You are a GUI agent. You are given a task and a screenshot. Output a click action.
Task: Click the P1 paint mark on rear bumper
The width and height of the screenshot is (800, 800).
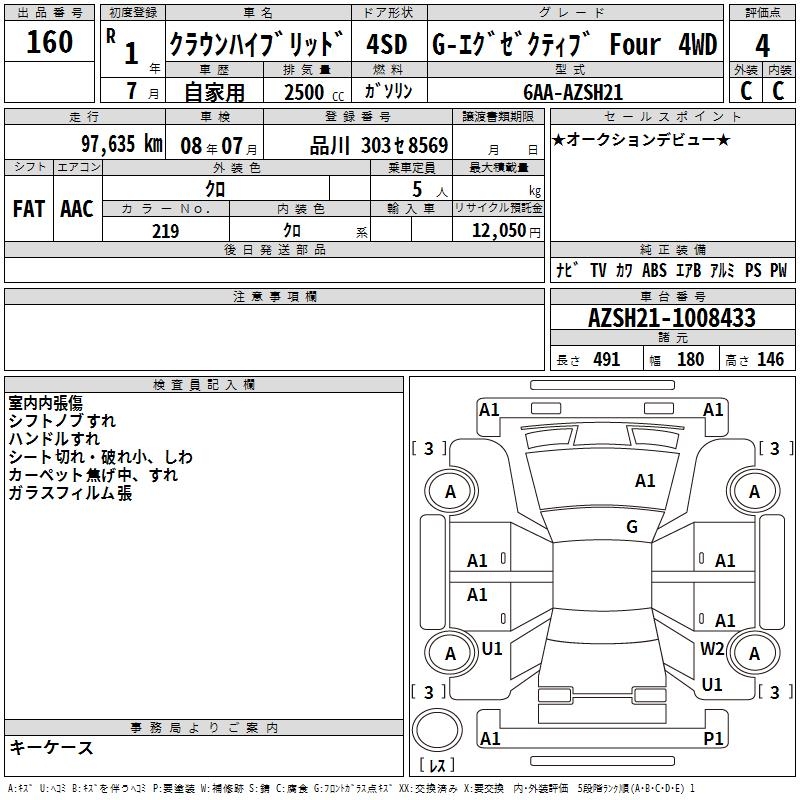point(713,739)
